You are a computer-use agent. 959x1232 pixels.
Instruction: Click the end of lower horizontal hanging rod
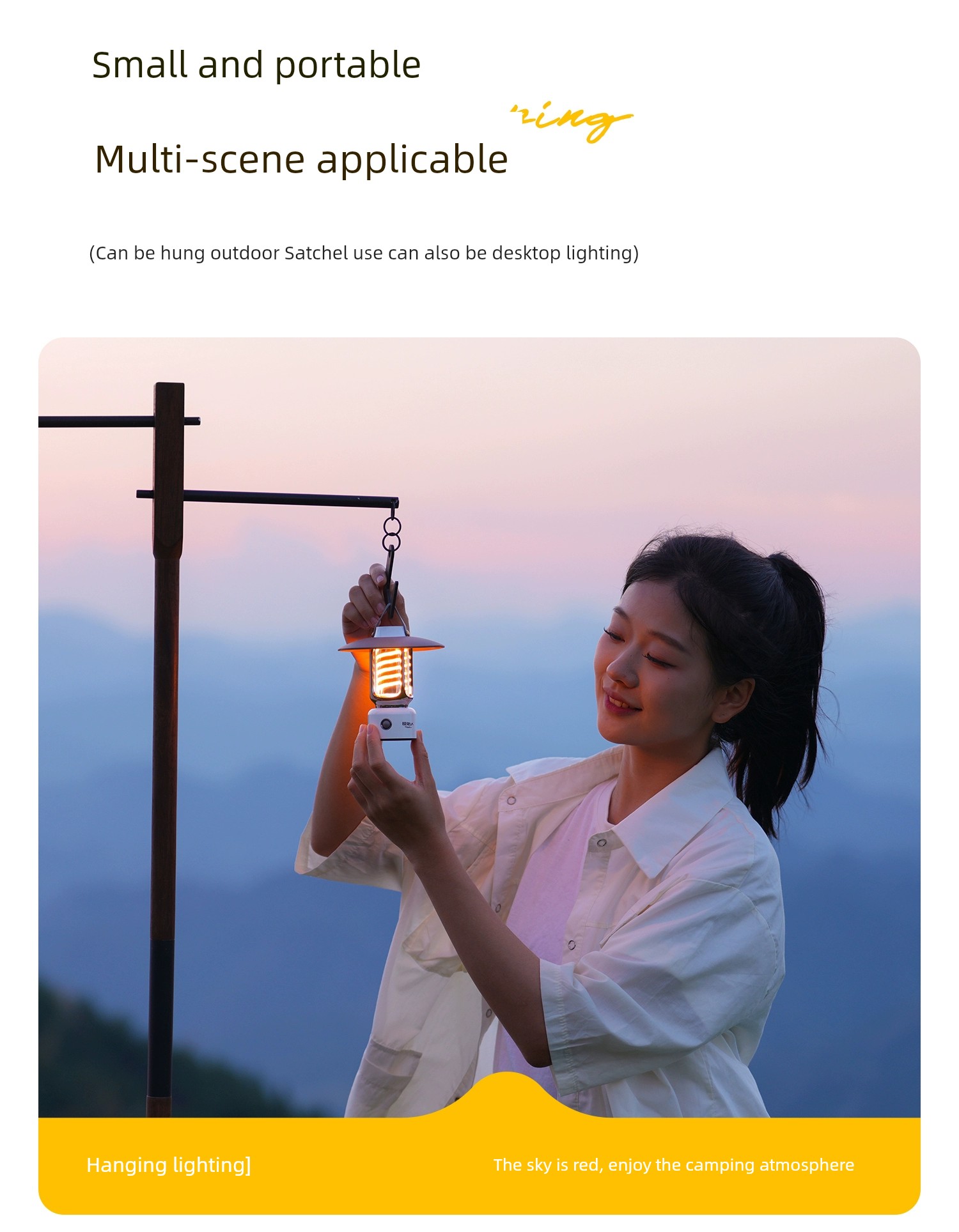click(394, 503)
